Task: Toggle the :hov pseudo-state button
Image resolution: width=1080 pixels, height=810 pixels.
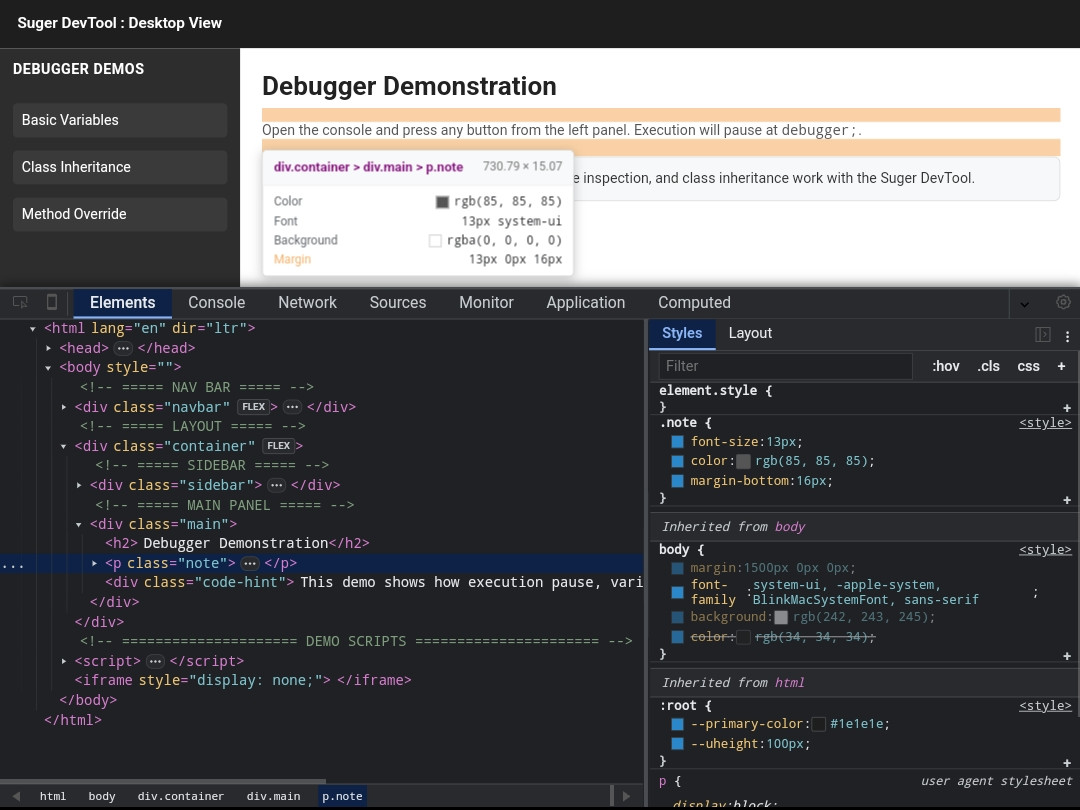Action: click(x=946, y=366)
